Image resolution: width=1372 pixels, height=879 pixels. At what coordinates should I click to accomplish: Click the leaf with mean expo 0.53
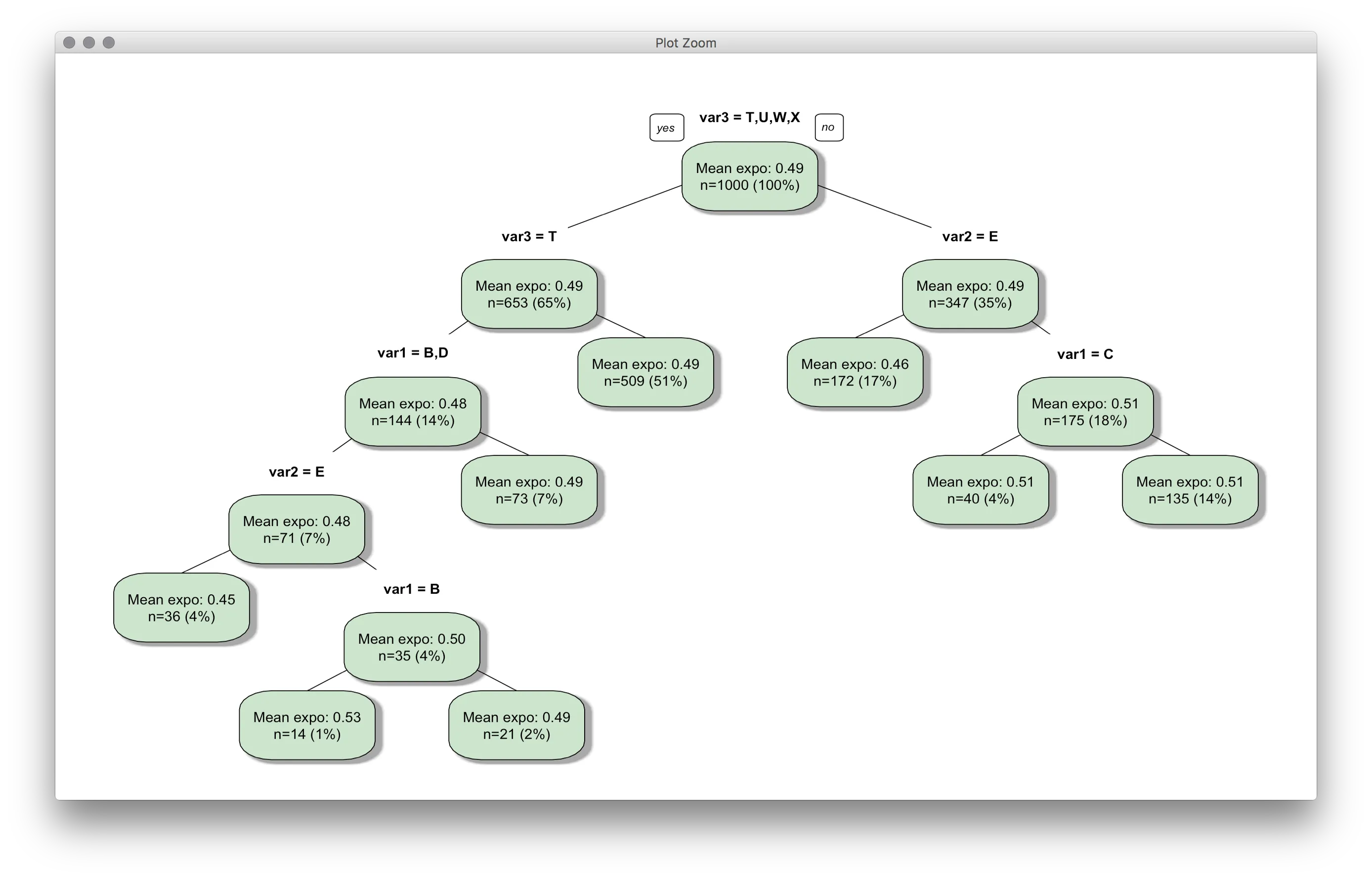[306, 725]
